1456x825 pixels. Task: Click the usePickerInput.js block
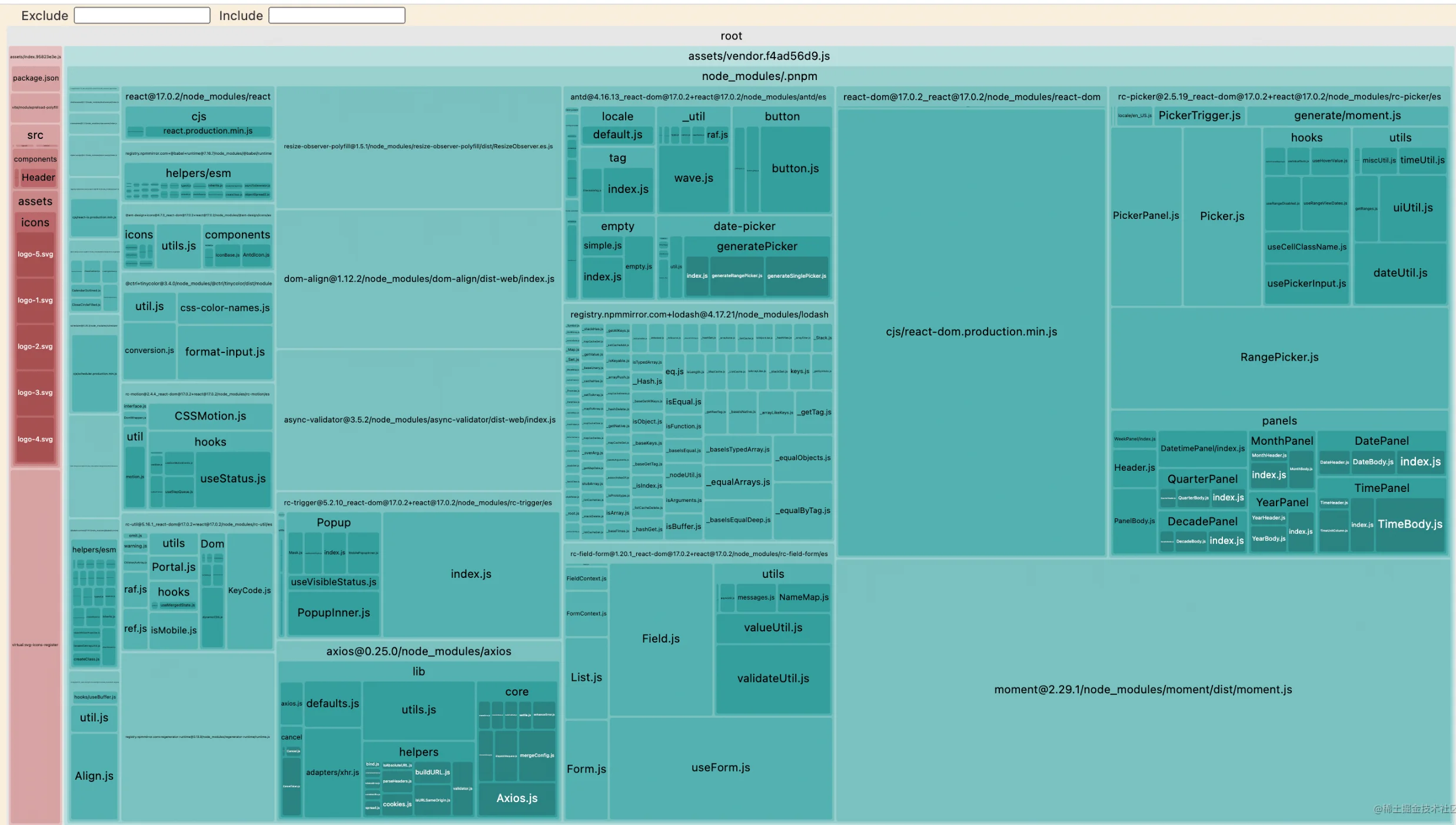click(x=1307, y=284)
